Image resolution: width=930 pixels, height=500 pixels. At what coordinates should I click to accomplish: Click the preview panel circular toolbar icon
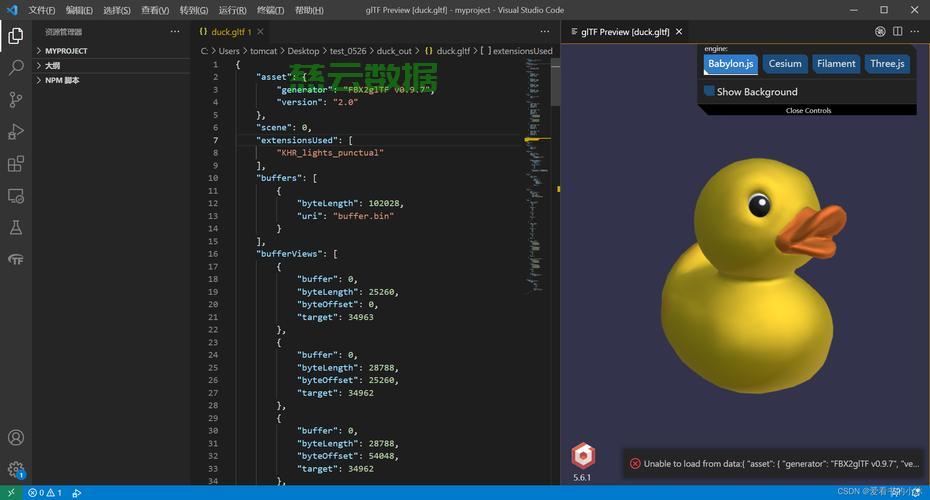tap(880, 31)
